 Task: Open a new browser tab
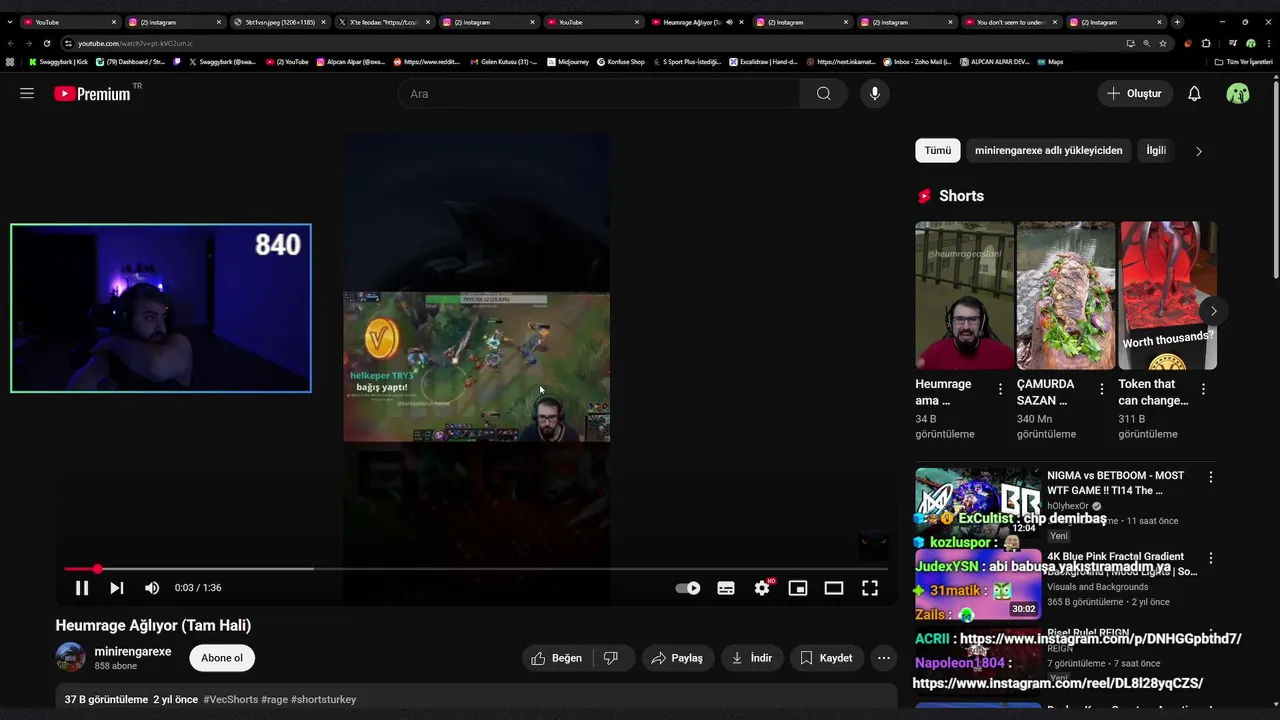click(x=1177, y=22)
